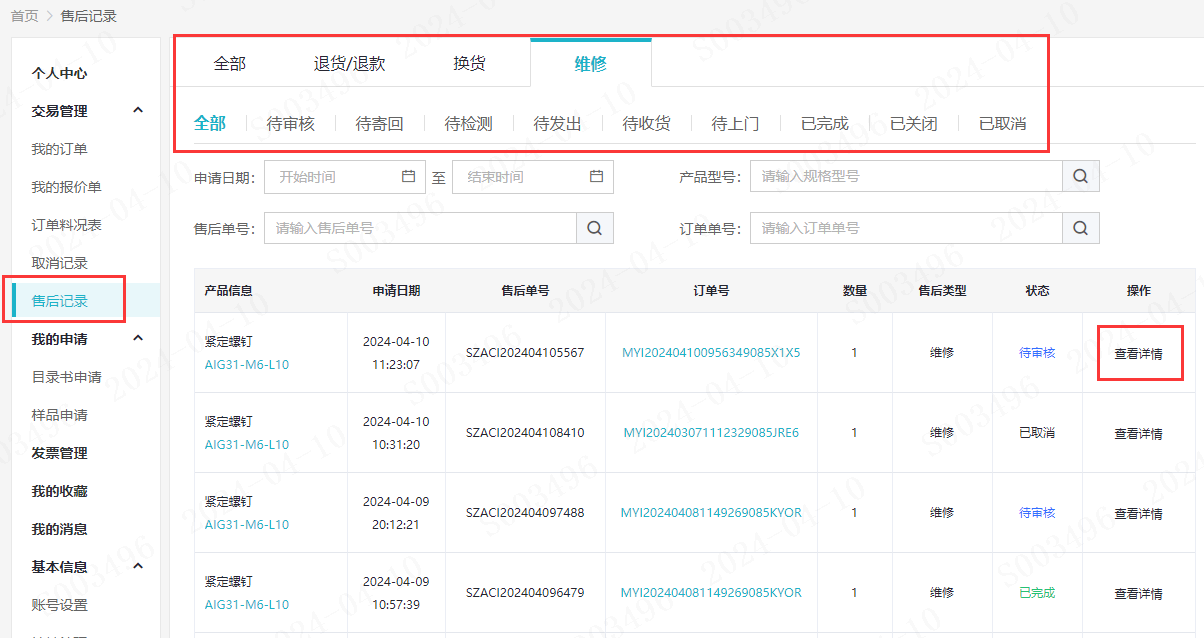
Task: Click search icon beside 产品型号 field
Action: [1080, 177]
